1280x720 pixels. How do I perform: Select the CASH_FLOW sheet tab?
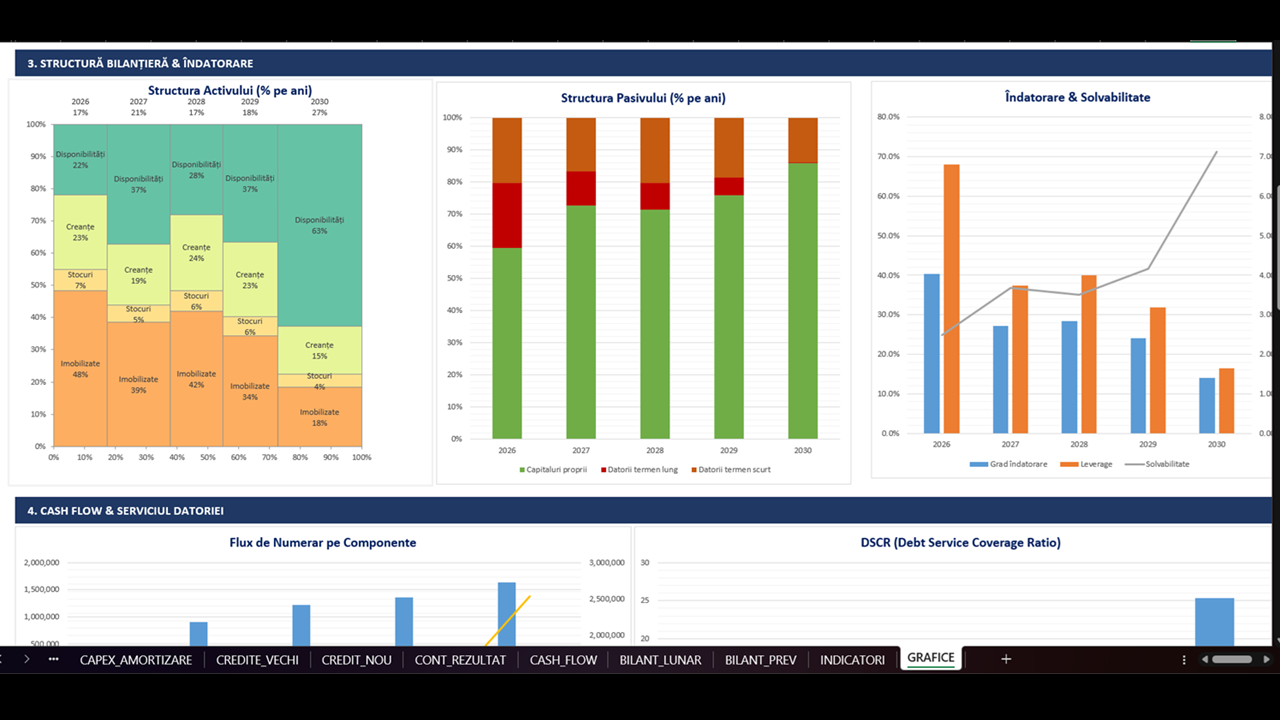[x=563, y=660]
